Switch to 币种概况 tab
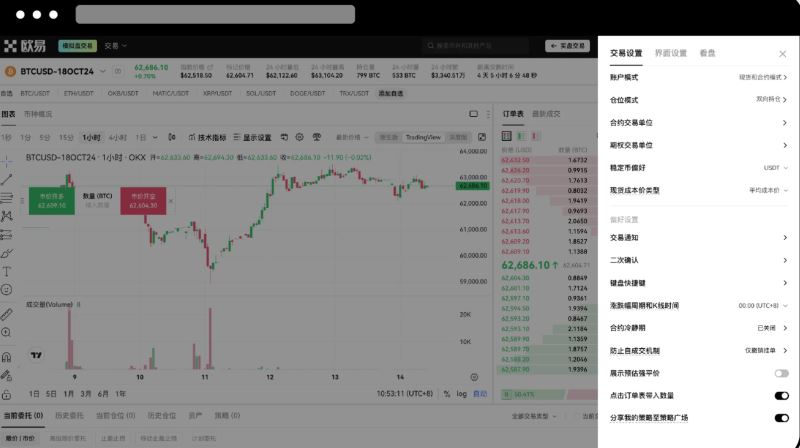The image size is (800, 448). pos(38,114)
